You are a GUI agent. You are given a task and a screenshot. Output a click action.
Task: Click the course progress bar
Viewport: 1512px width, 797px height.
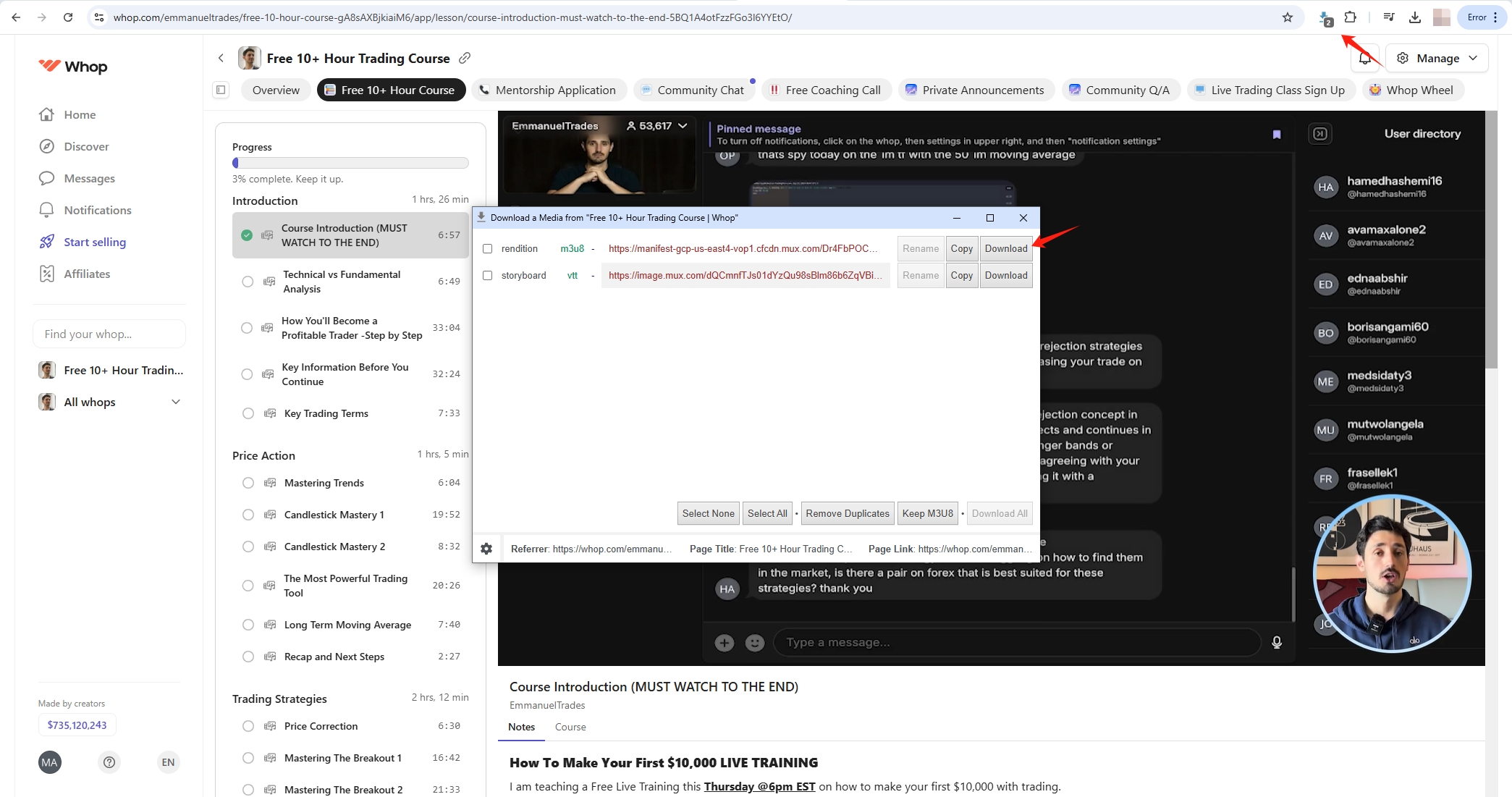[350, 163]
